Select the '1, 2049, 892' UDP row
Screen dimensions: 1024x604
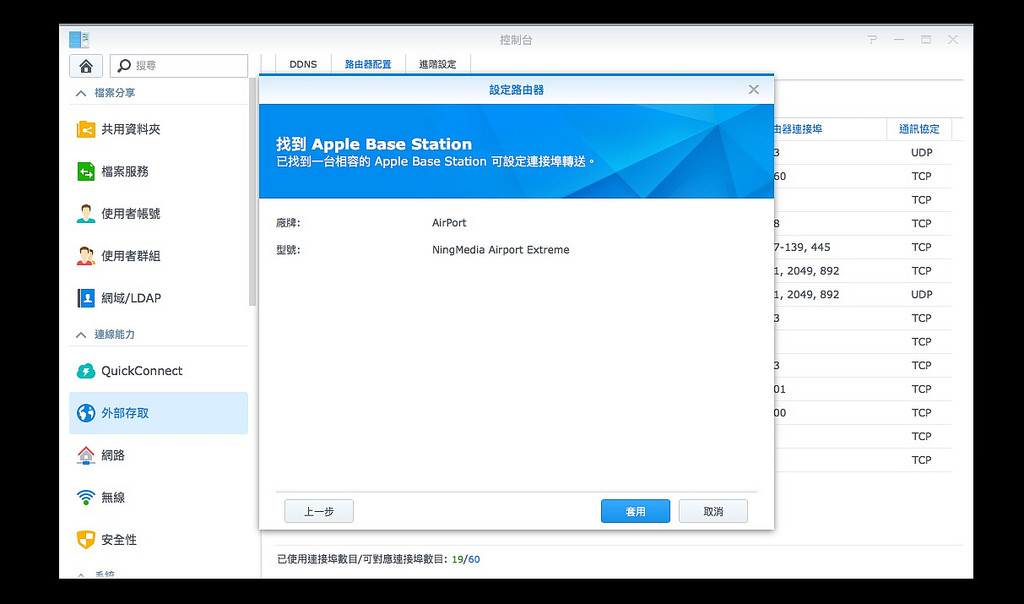point(862,294)
